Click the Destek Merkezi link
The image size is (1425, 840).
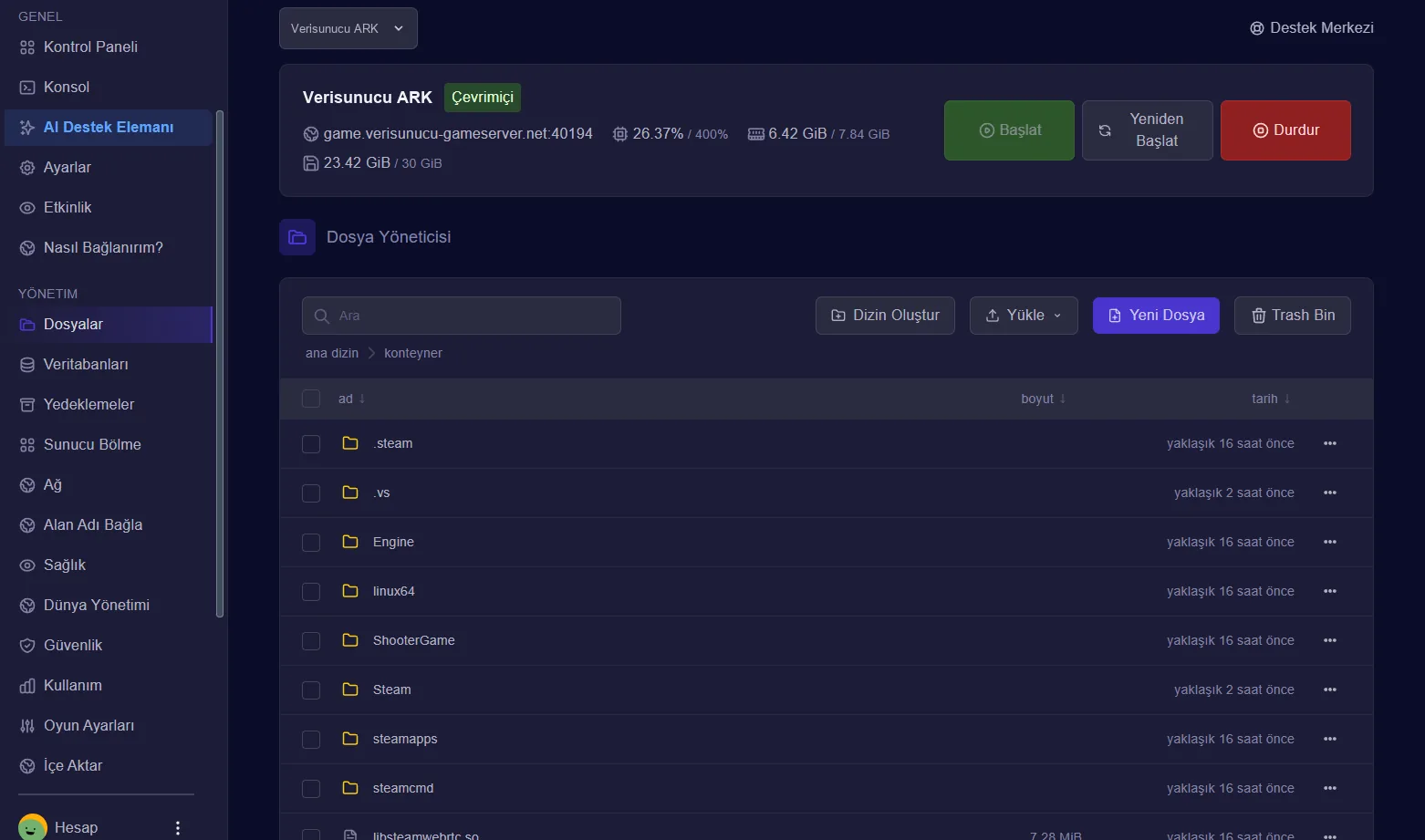pos(1312,28)
